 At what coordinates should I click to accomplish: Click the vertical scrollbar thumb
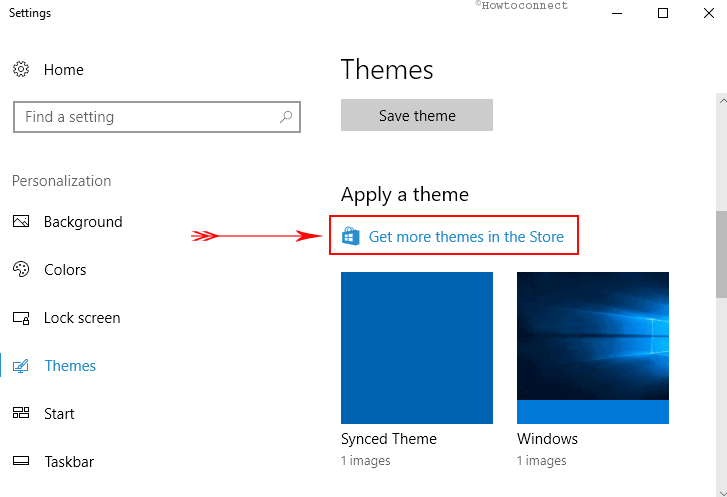tap(721, 254)
